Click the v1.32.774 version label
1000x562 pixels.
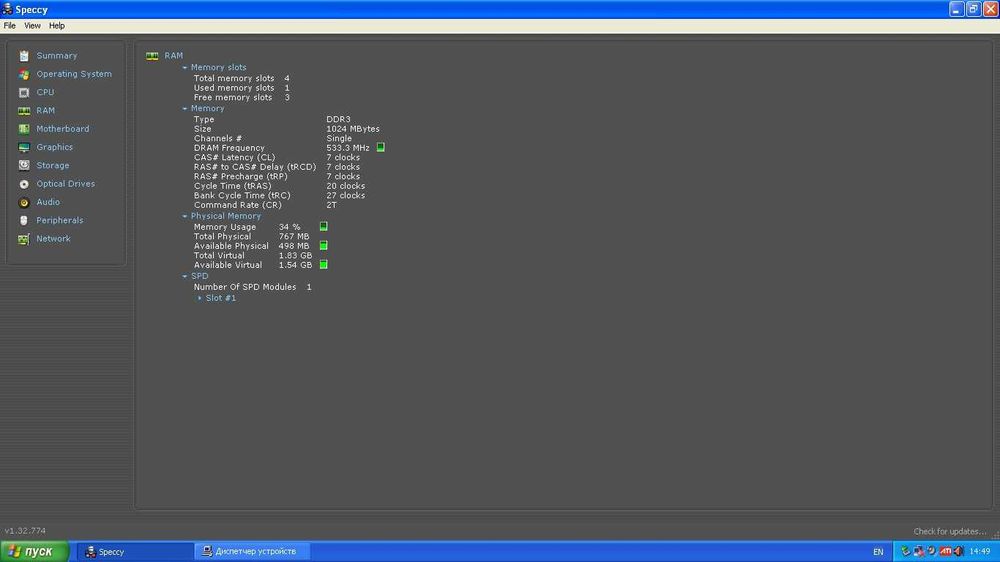pyautogui.click(x=26, y=531)
